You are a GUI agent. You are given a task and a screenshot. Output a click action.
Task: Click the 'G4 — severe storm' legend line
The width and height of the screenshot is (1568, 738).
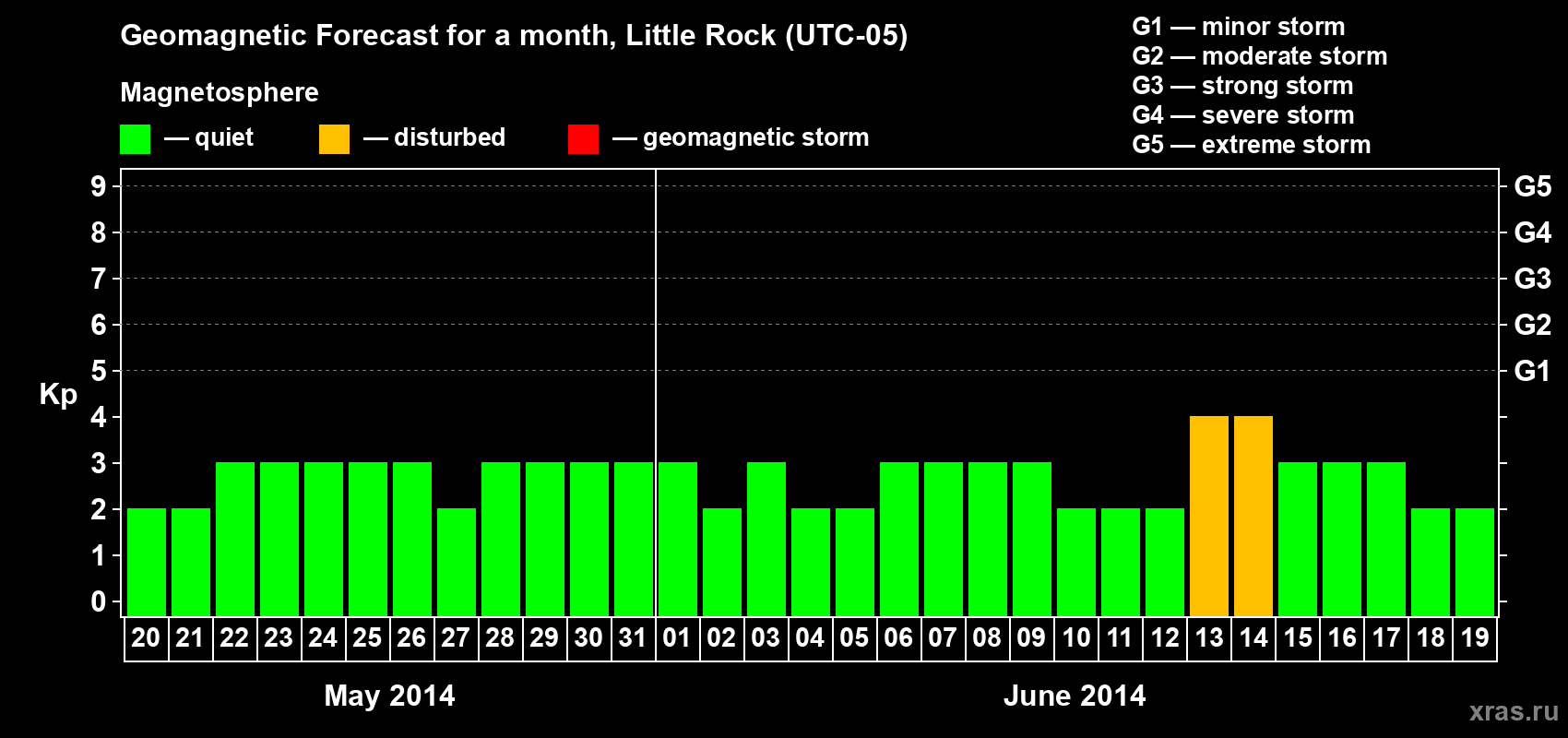1243,115
